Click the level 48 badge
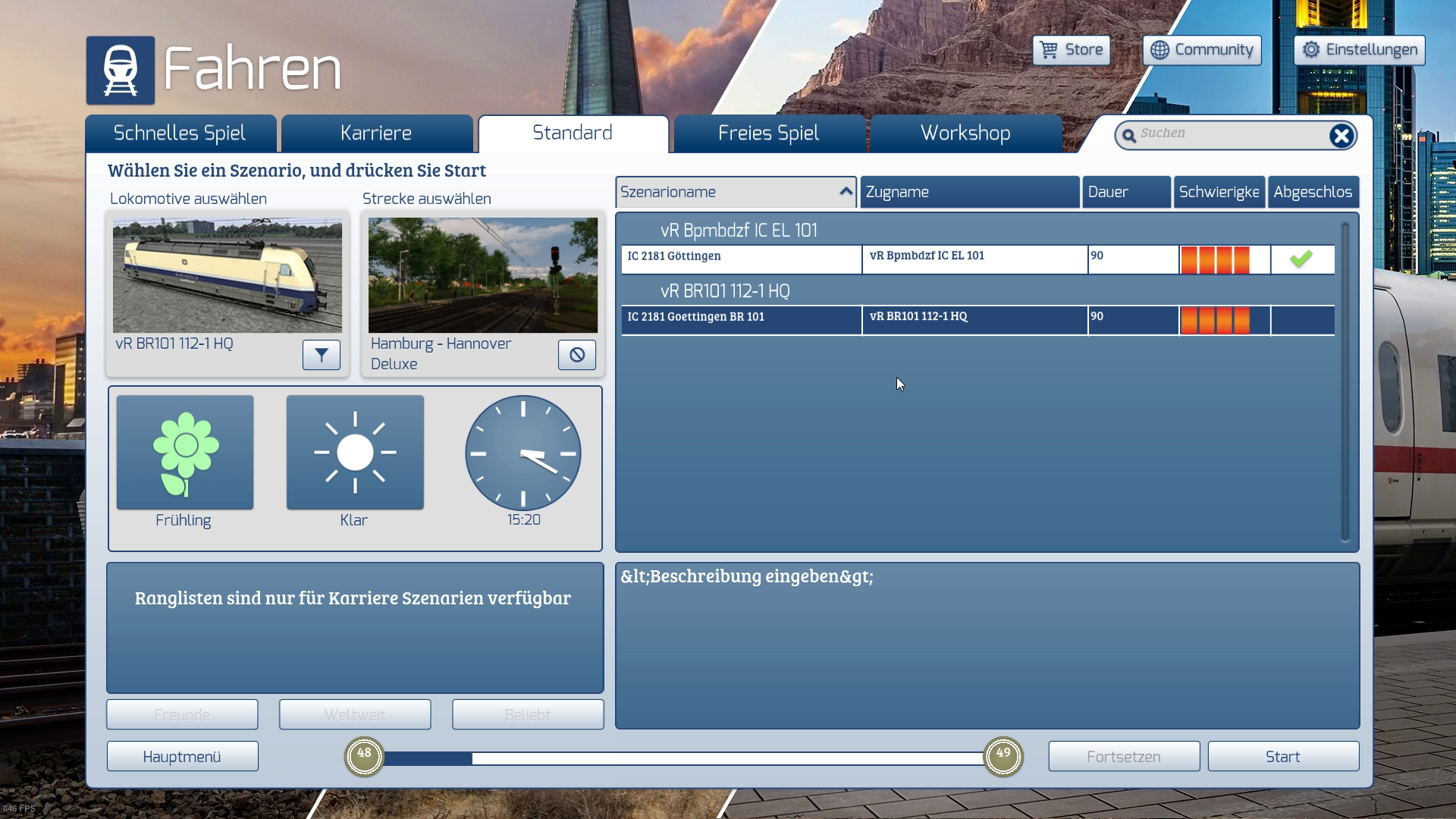 (364, 756)
